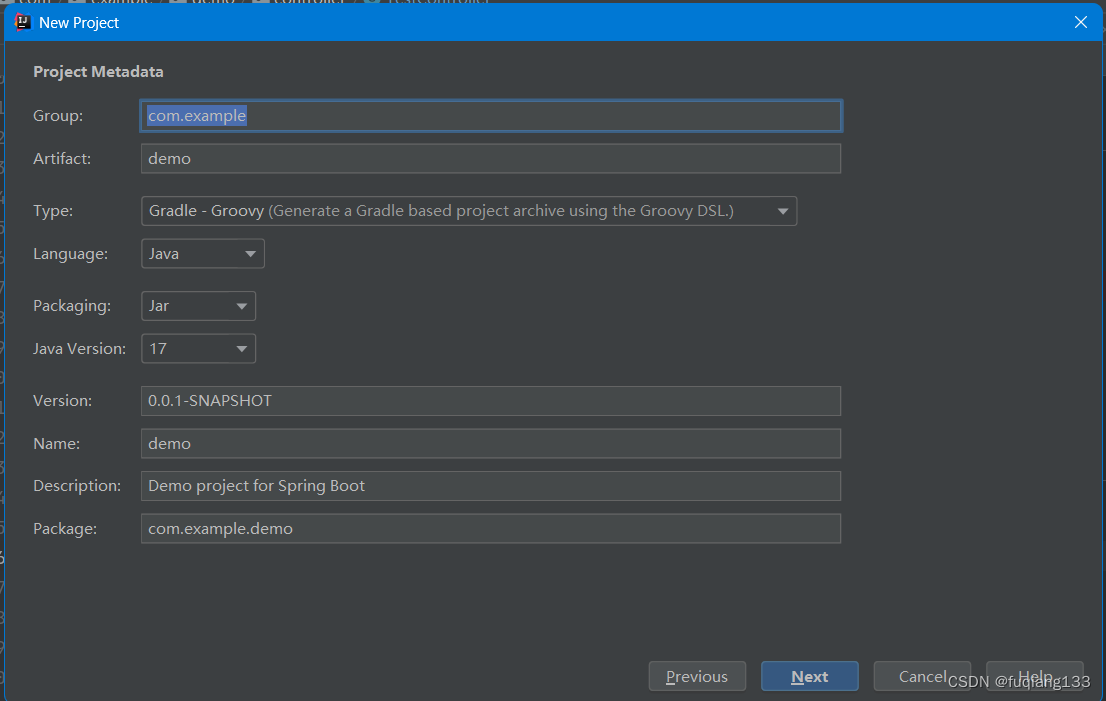This screenshot has width=1106, height=701.
Task: Click the Version field with 0.0.1-SNAPSHOT
Action: 491,401
